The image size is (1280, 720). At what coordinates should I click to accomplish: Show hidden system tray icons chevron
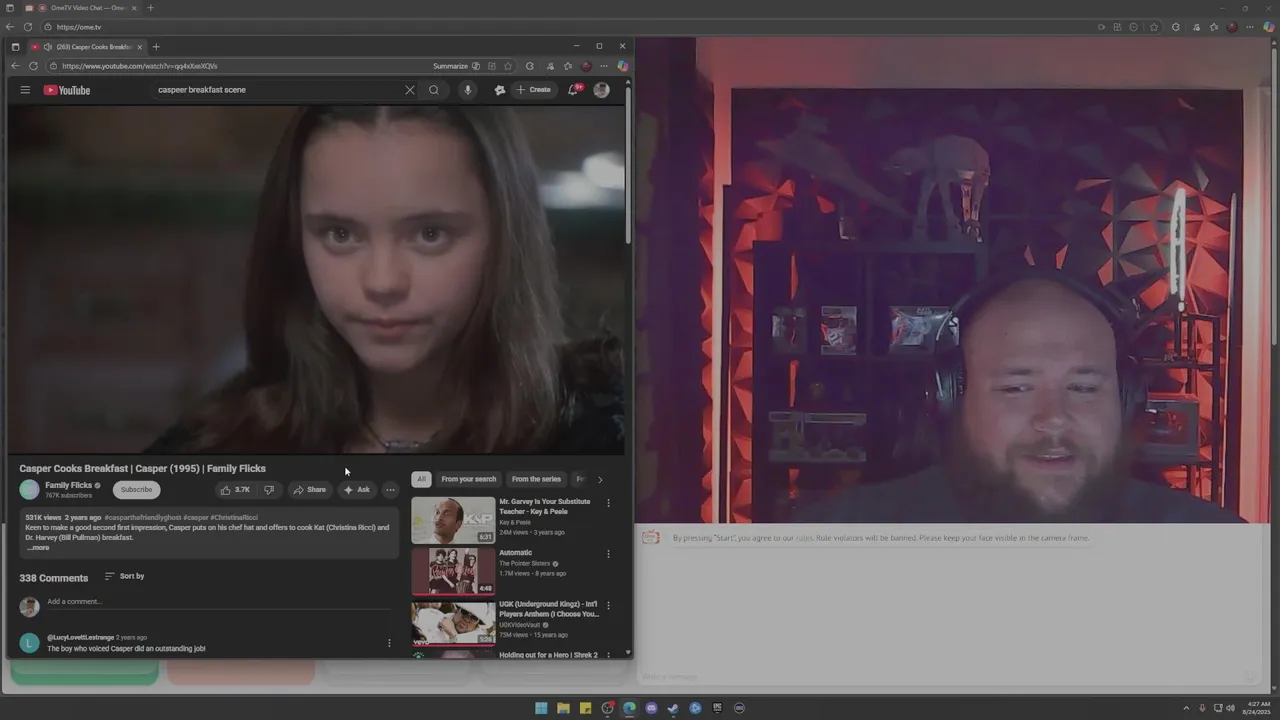coord(1186,708)
